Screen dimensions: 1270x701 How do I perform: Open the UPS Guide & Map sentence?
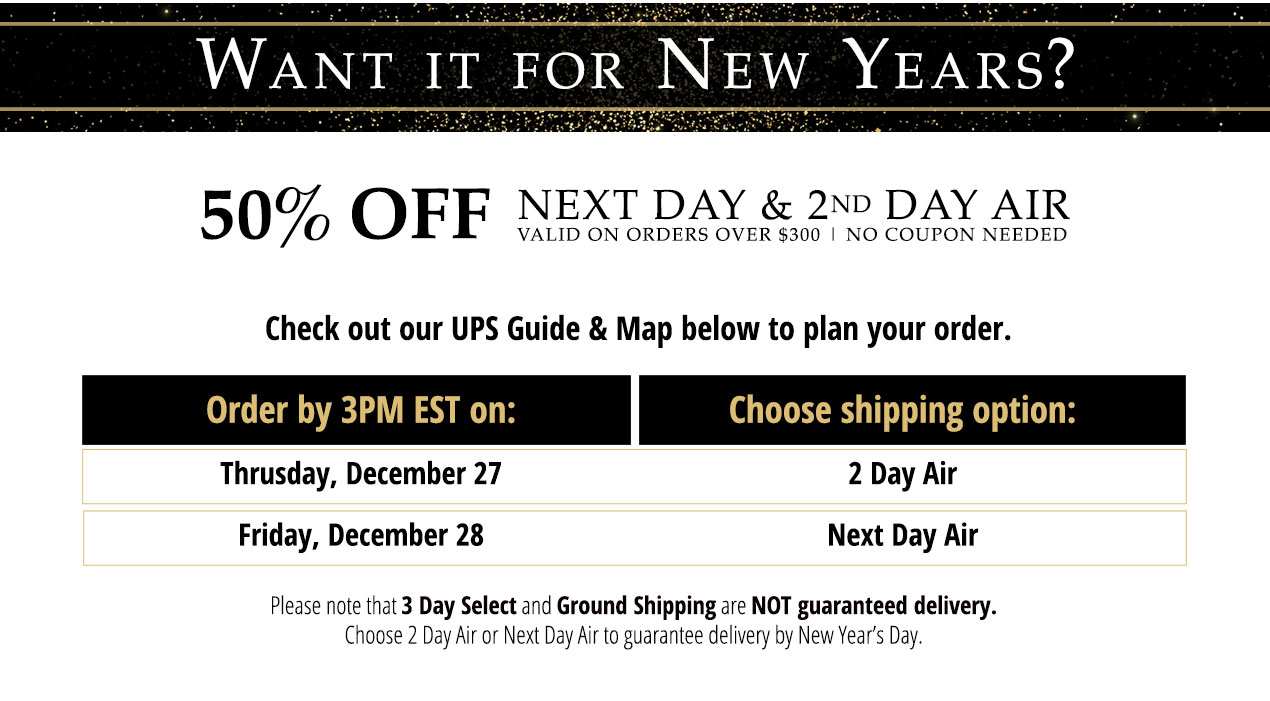(638, 329)
